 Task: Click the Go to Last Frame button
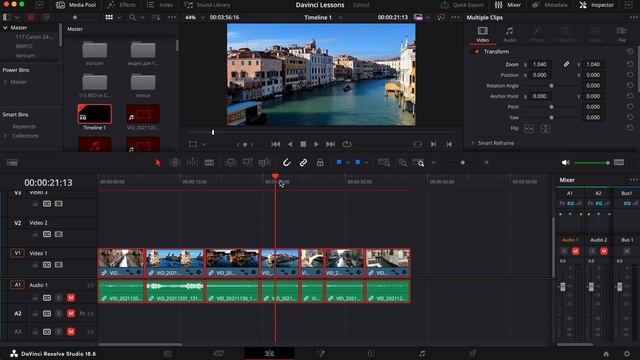point(330,144)
